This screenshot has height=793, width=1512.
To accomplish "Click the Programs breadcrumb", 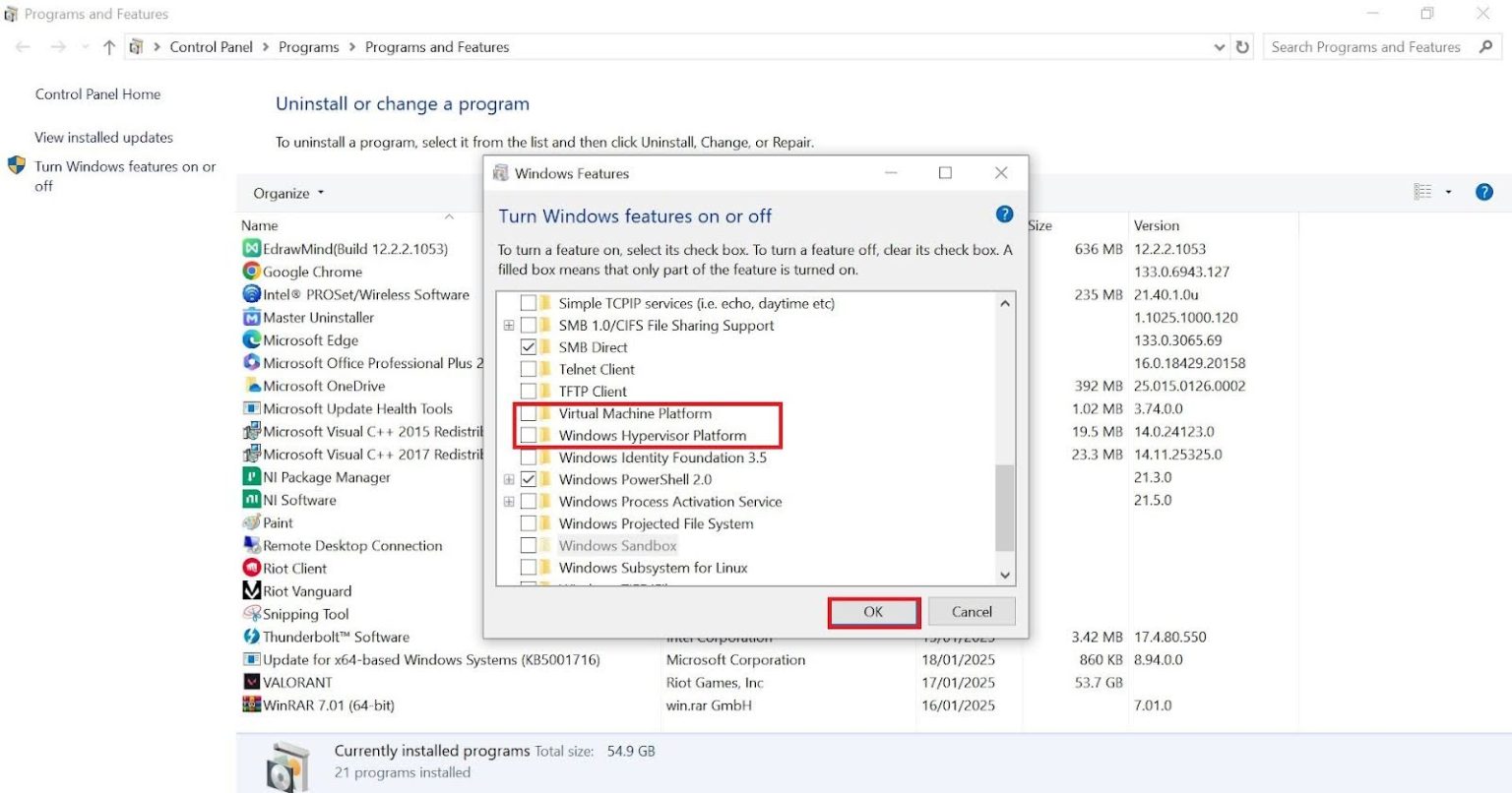I will pos(309,47).
